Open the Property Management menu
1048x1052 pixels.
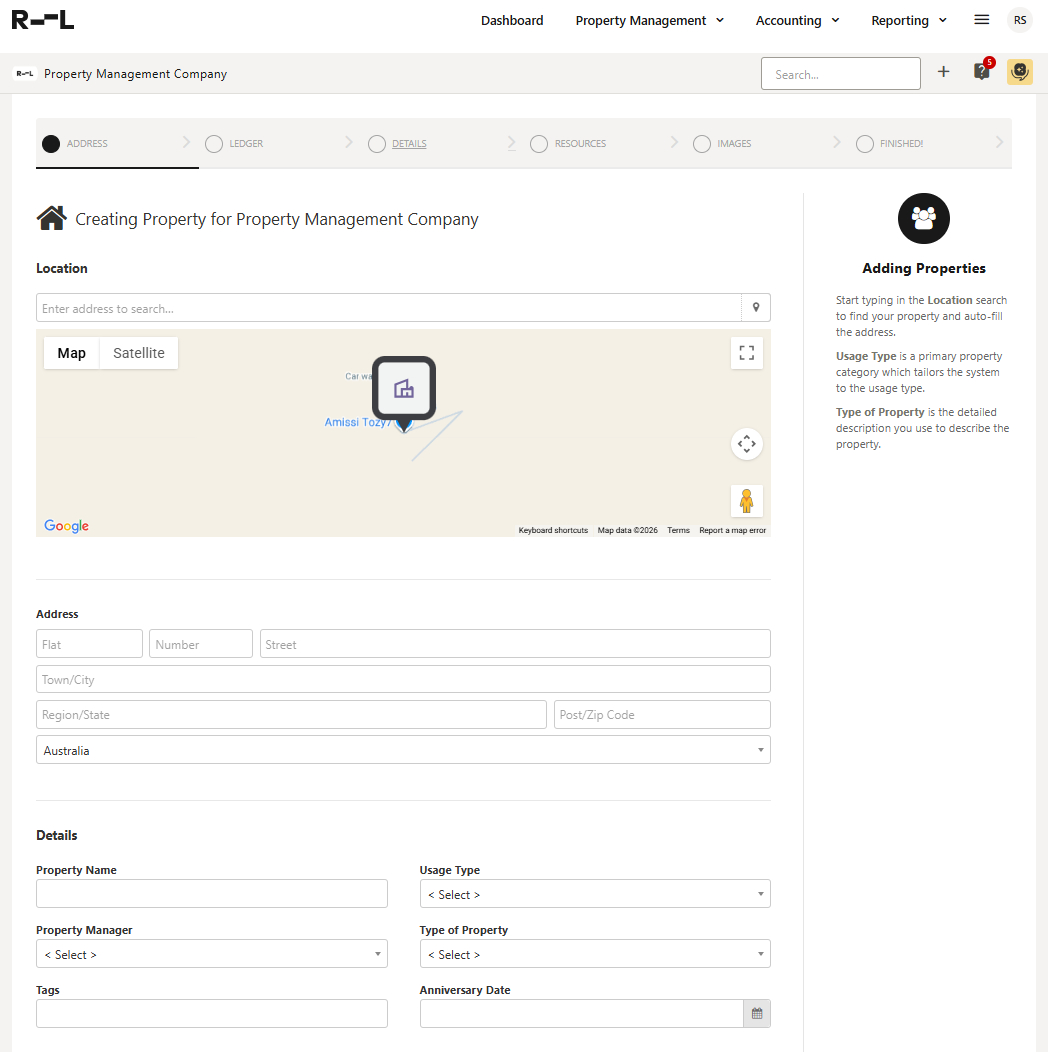649,20
